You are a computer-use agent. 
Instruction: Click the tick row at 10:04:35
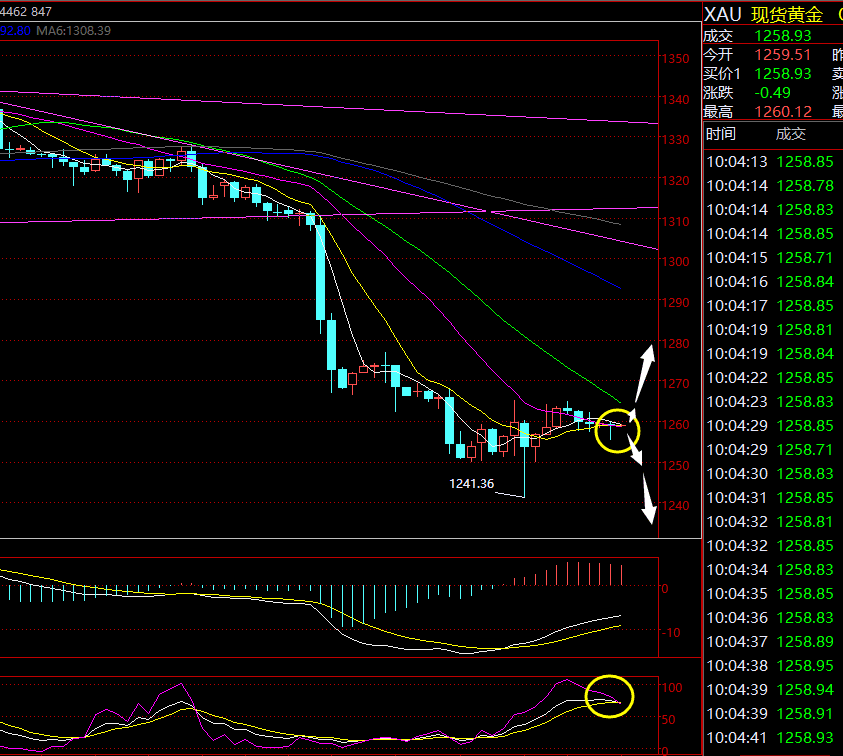pyautogui.click(x=770, y=593)
